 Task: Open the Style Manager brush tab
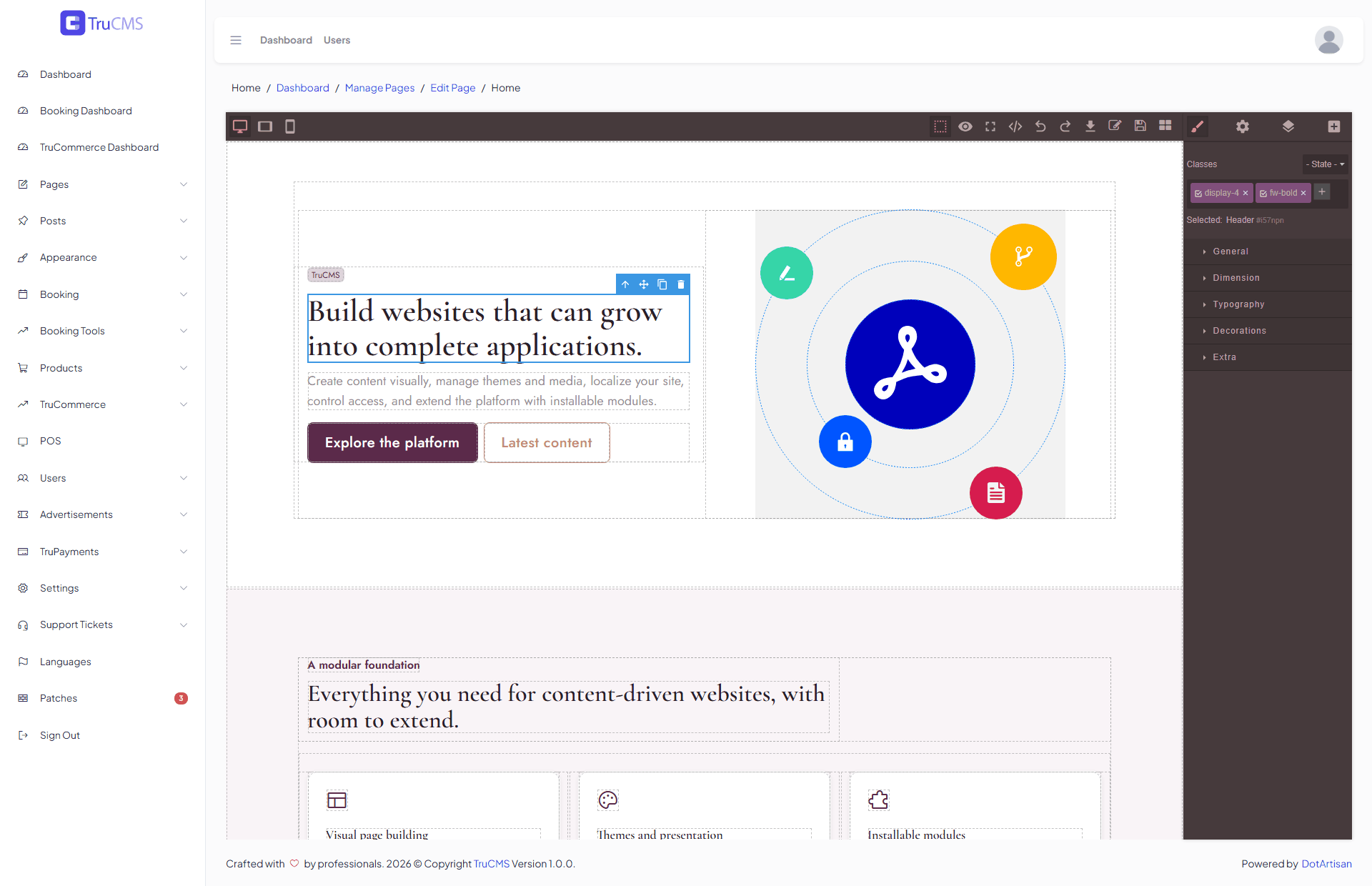(x=1197, y=126)
